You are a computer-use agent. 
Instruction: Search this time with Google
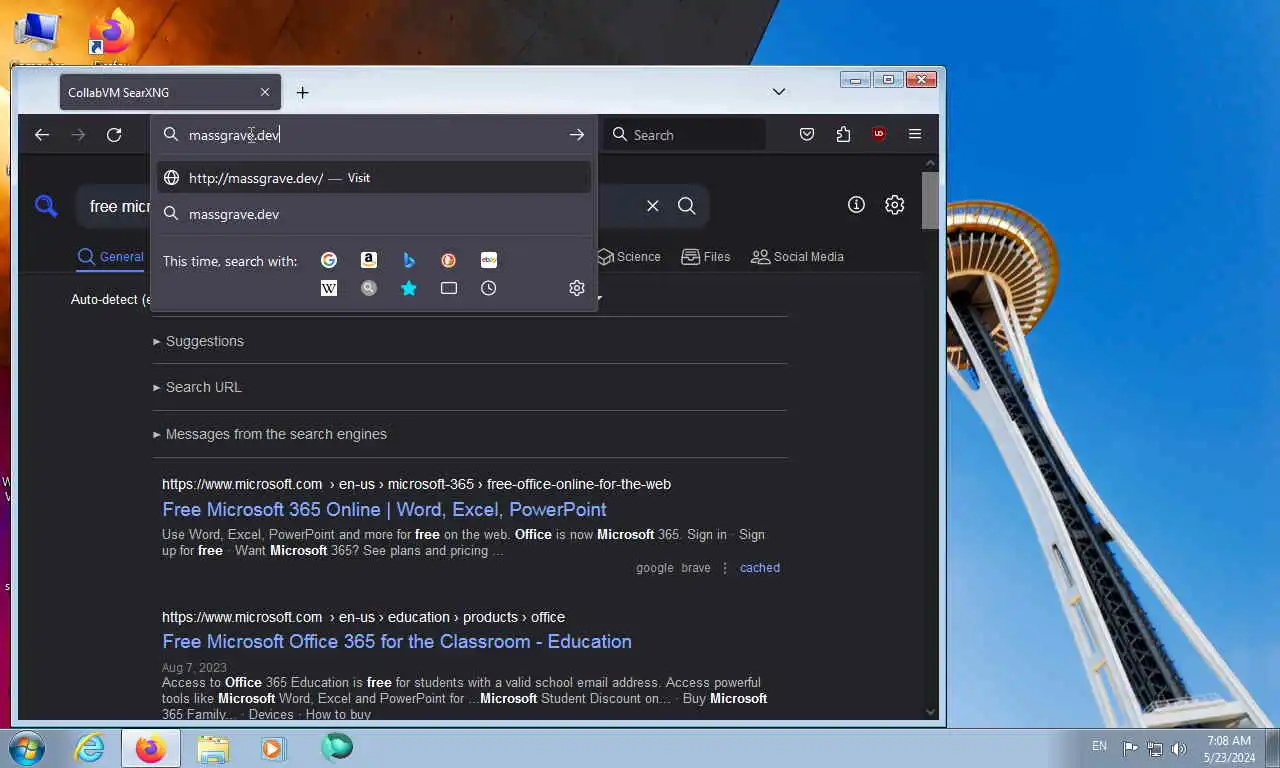(x=329, y=260)
